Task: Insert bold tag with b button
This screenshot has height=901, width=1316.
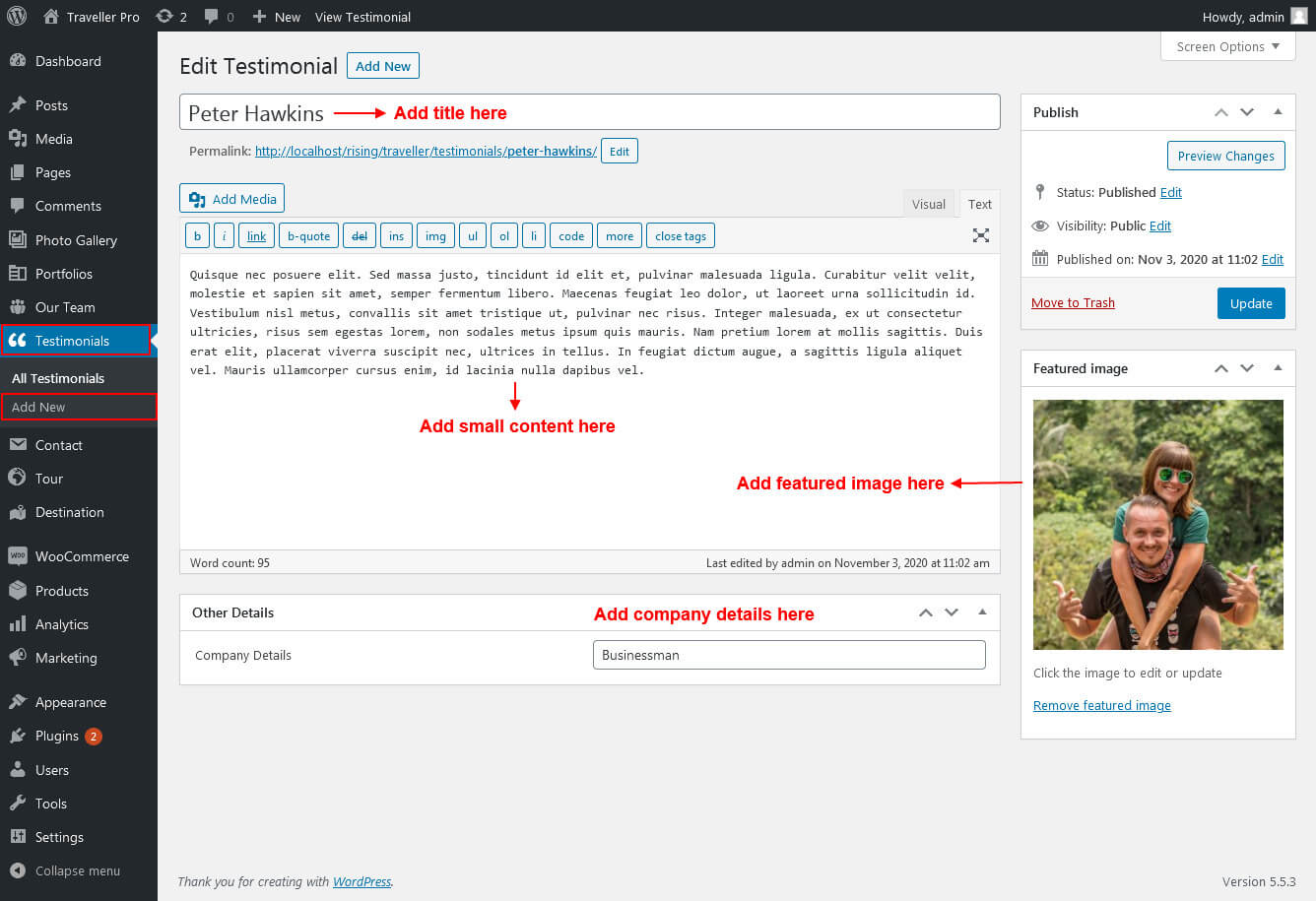Action: pyautogui.click(x=197, y=236)
